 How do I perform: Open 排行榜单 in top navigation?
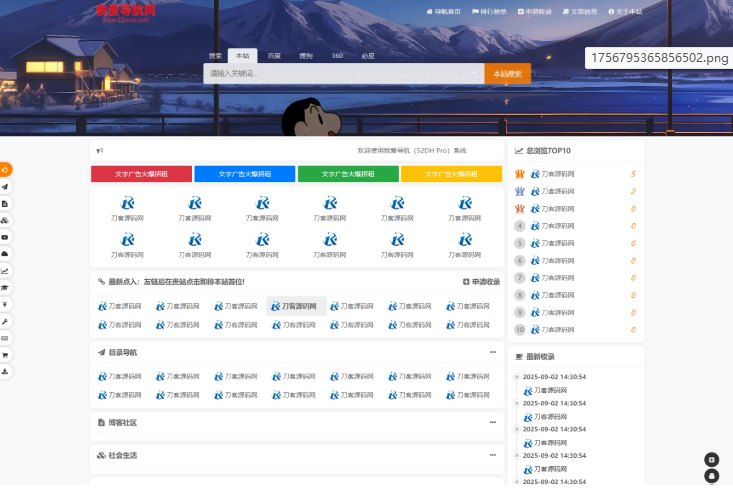tap(489, 12)
